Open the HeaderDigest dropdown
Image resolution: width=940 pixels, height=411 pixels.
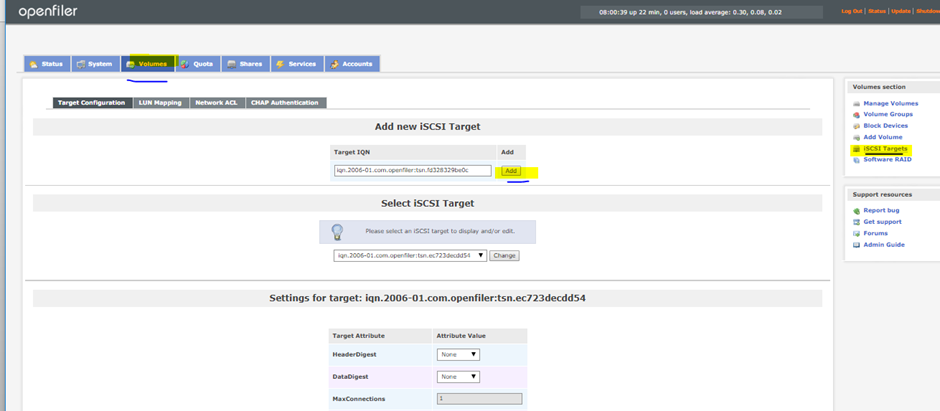(458, 355)
